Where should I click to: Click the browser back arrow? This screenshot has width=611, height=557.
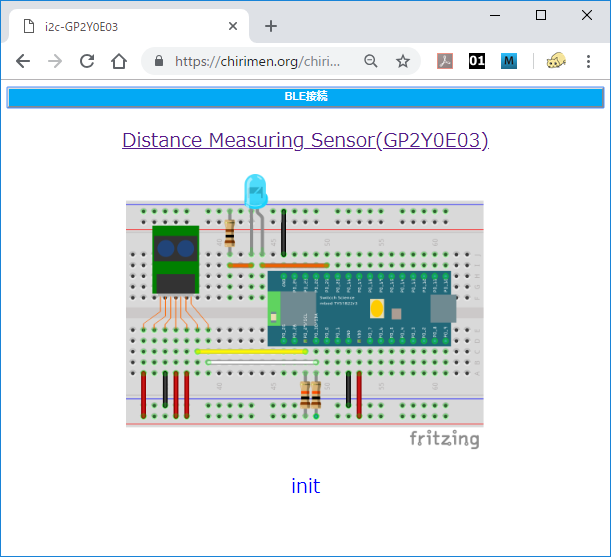click(x=23, y=61)
